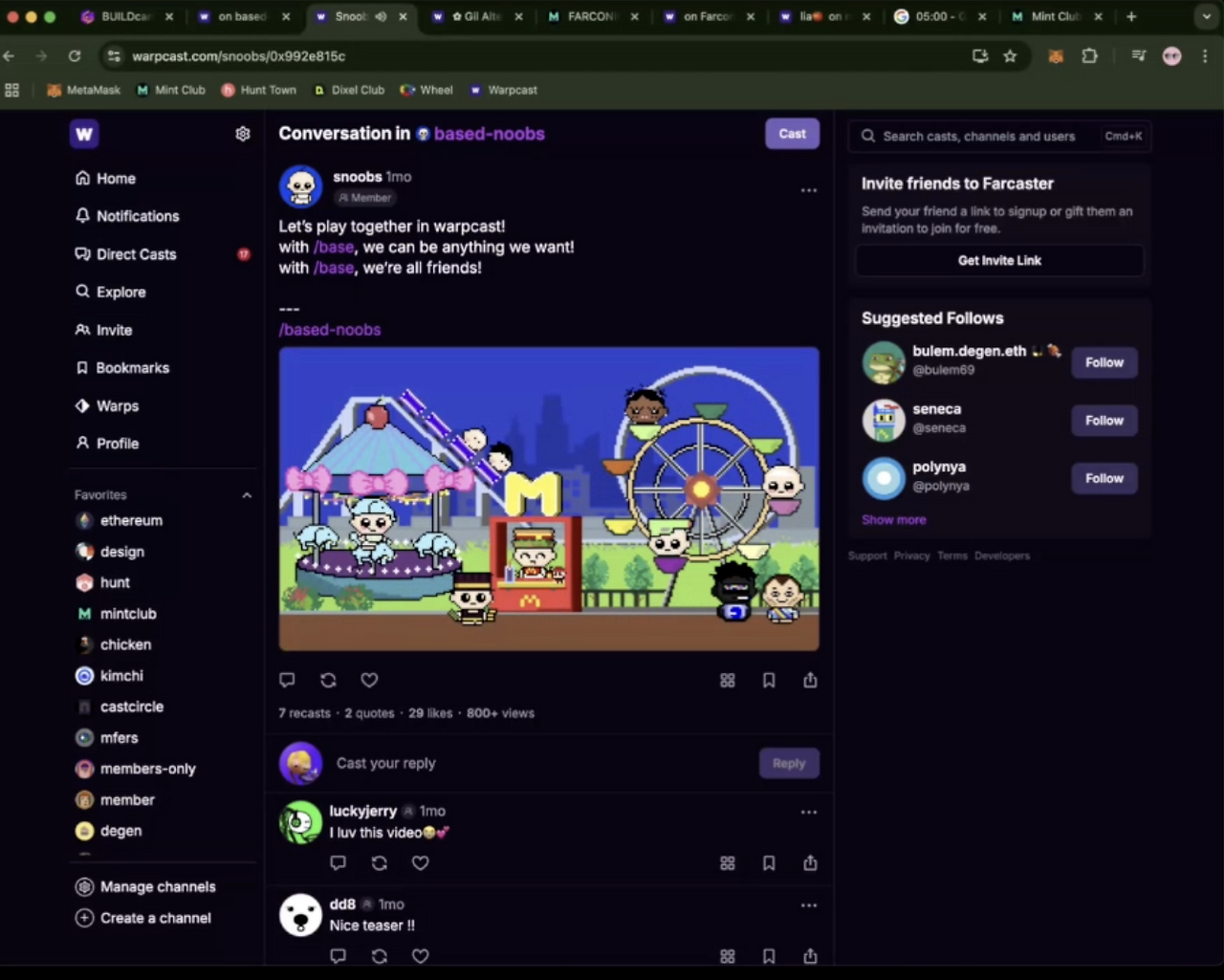Open mintclub favorite channel
Screen dimensions: 1224x980
coord(116,614)
